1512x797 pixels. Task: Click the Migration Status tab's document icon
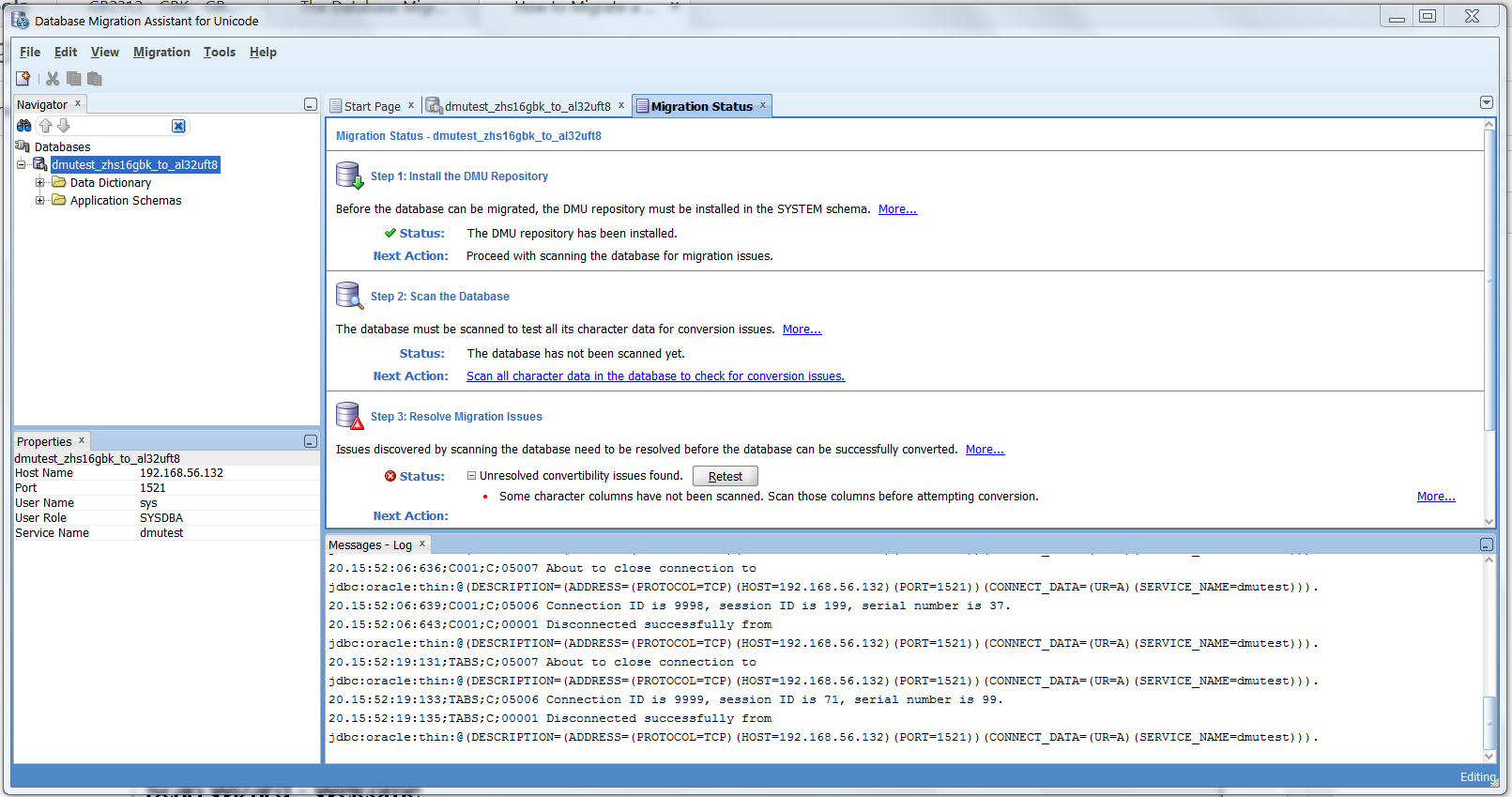click(642, 106)
